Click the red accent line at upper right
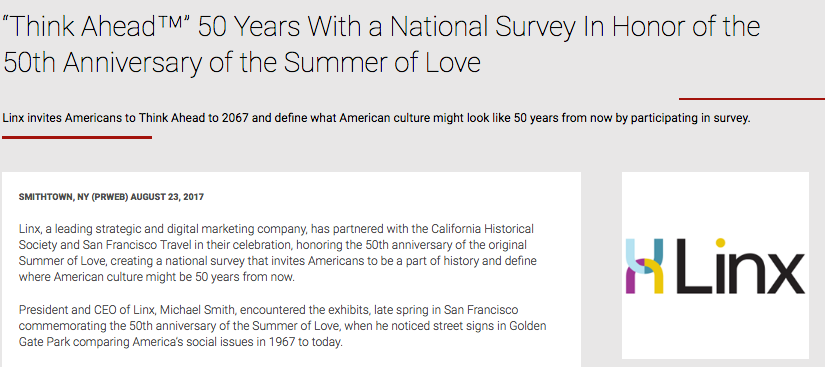This screenshot has height=367, width=825. (x=752, y=98)
